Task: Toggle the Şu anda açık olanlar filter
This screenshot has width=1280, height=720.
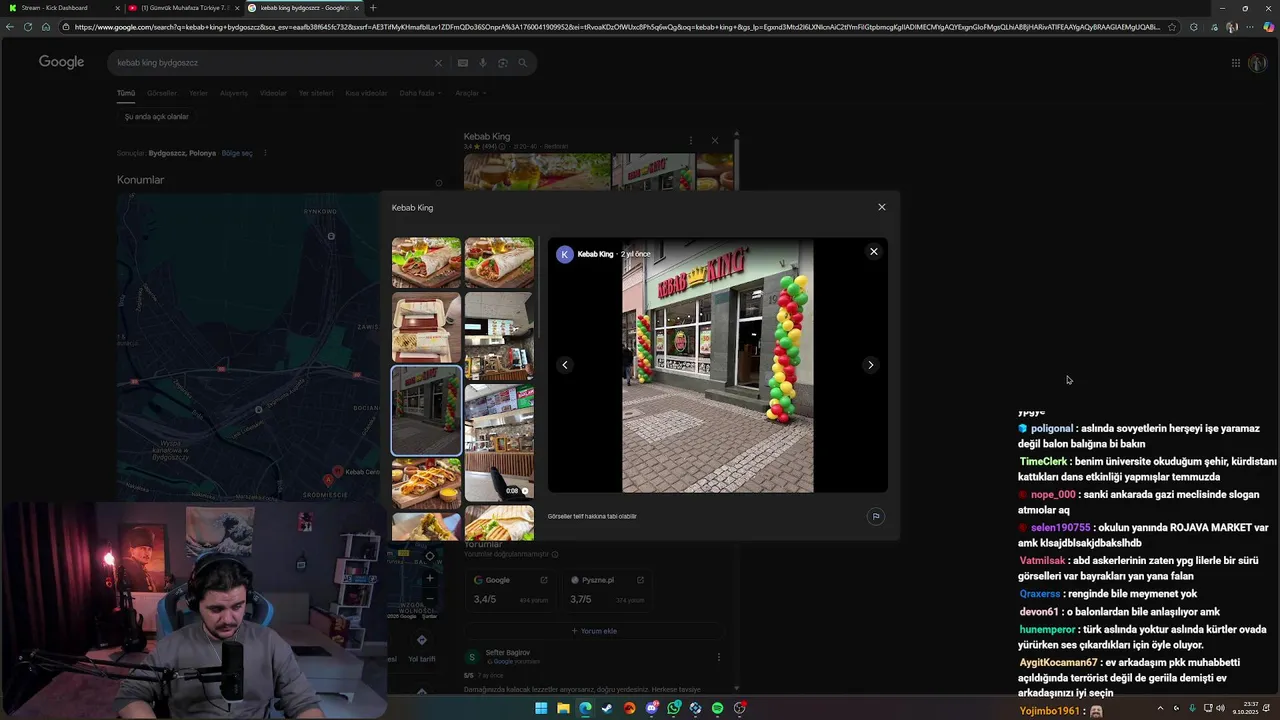Action: point(157,117)
